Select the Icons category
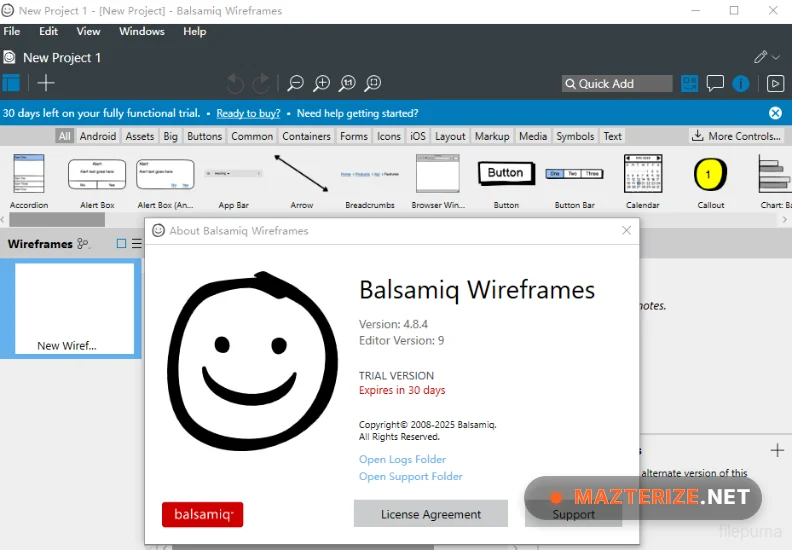The image size is (792, 550). pyautogui.click(x=389, y=136)
